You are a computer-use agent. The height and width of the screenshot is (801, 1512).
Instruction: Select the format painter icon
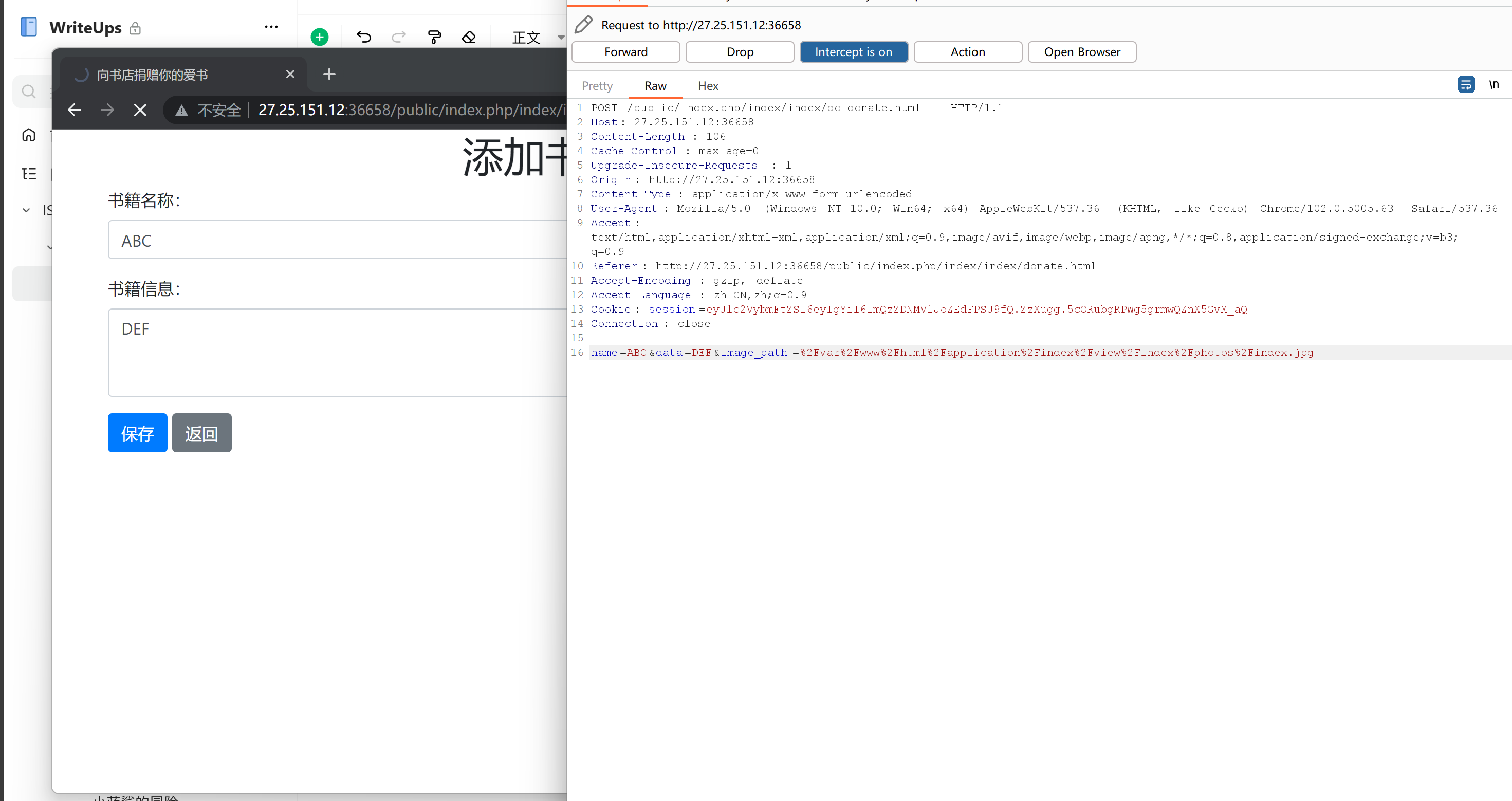[x=434, y=37]
